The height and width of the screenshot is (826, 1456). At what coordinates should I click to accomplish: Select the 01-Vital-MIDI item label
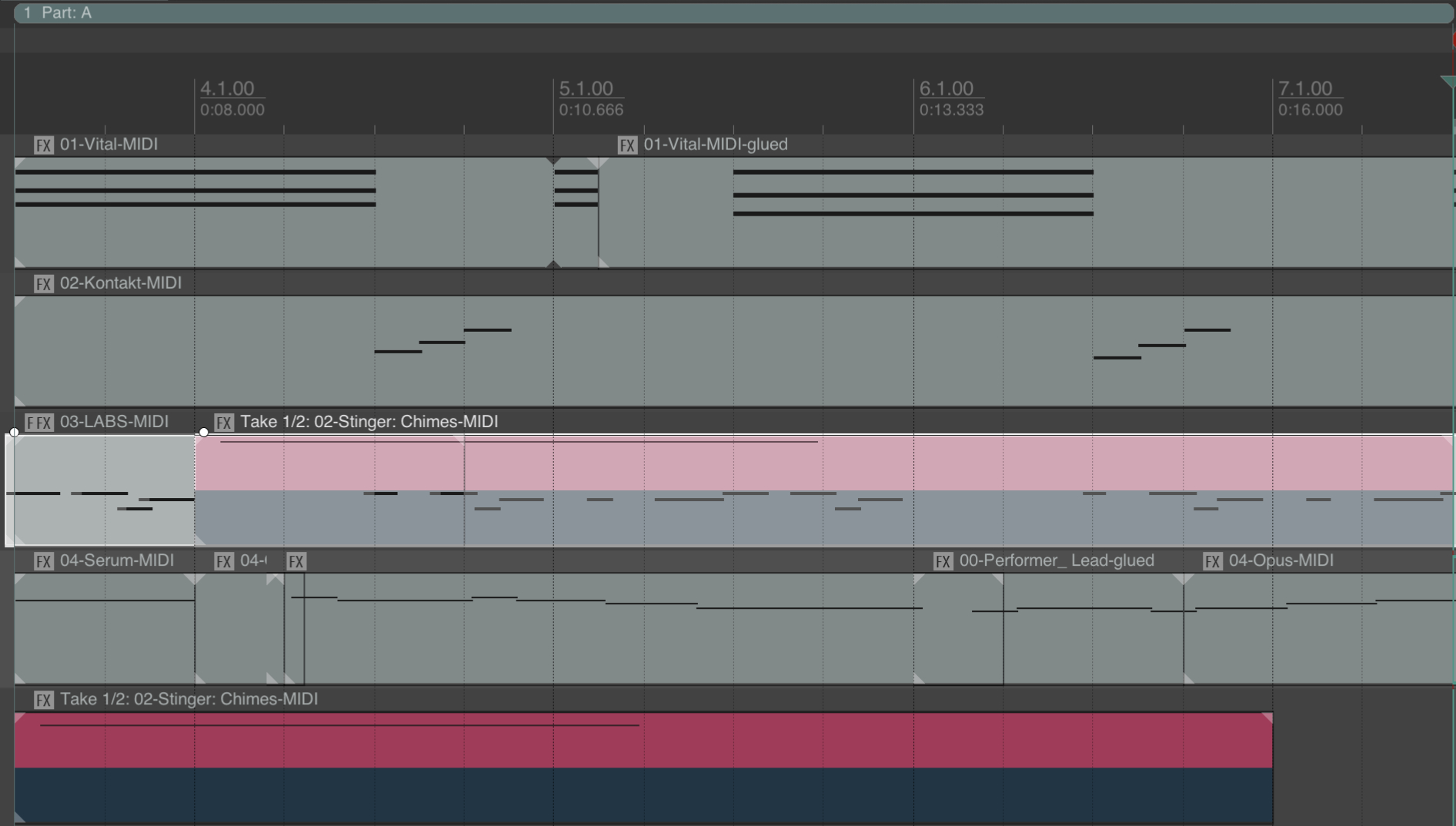point(109,144)
